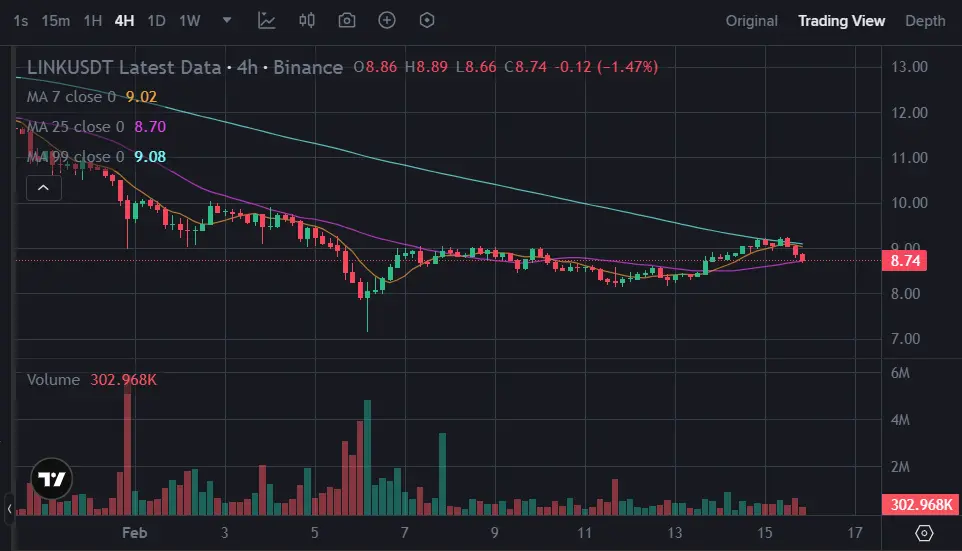Open chart settings hexagon icon in toolbar
Image resolution: width=962 pixels, height=551 pixels.
(427, 20)
